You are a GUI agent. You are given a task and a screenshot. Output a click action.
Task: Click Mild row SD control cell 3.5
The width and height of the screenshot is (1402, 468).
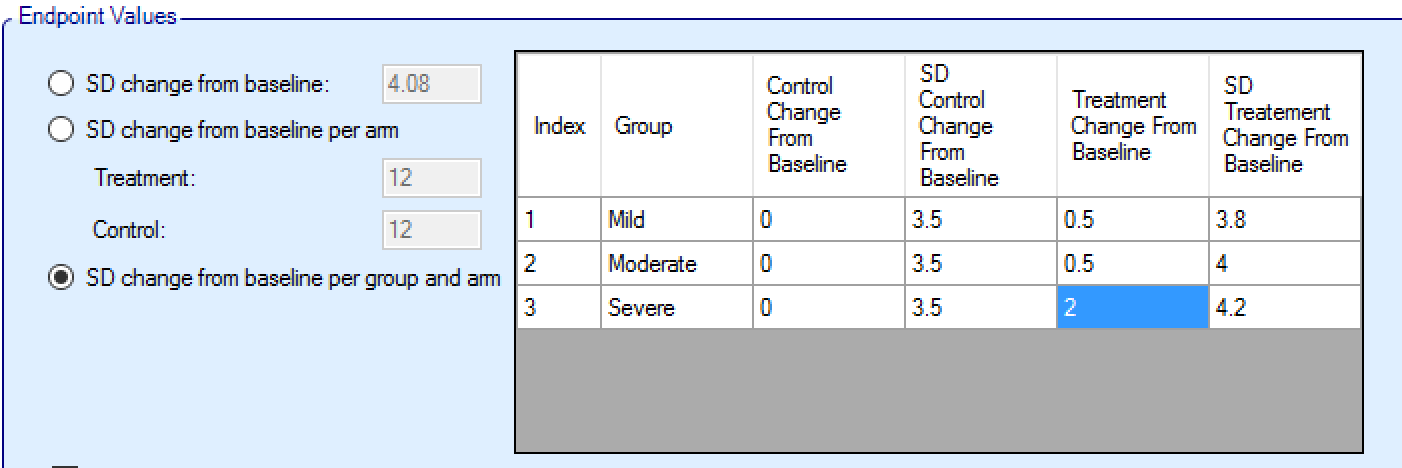point(980,220)
